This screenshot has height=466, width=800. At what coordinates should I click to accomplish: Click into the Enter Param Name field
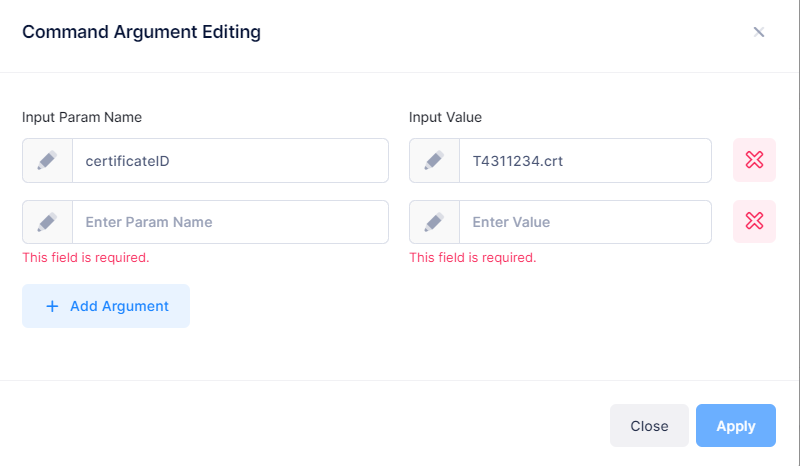click(230, 222)
